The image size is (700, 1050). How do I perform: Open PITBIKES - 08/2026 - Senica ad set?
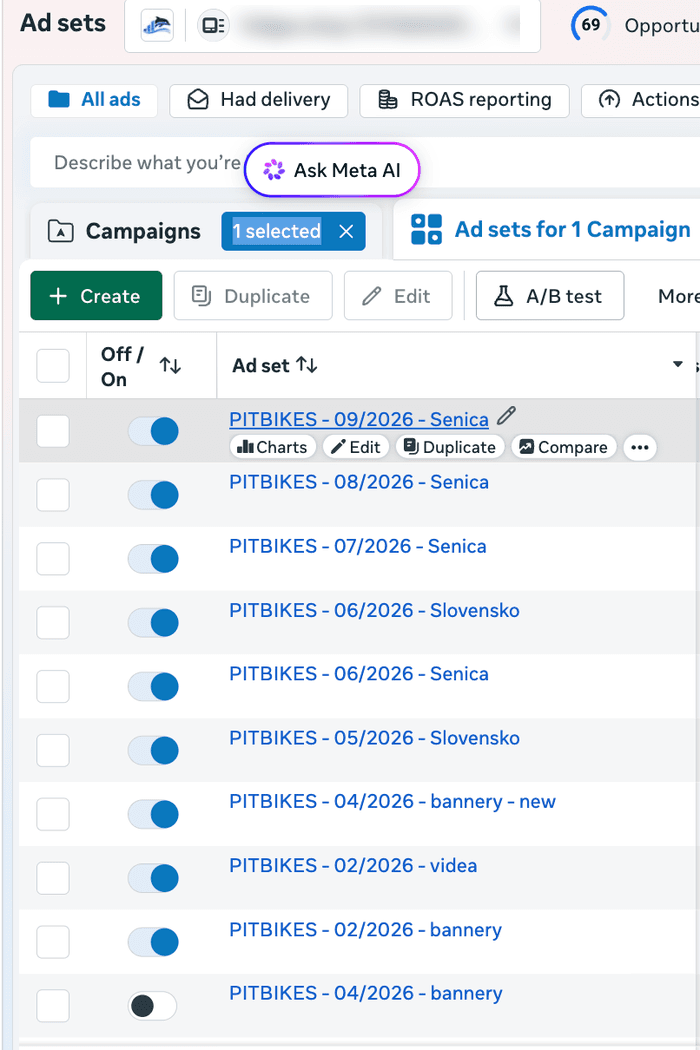[x=359, y=482]
